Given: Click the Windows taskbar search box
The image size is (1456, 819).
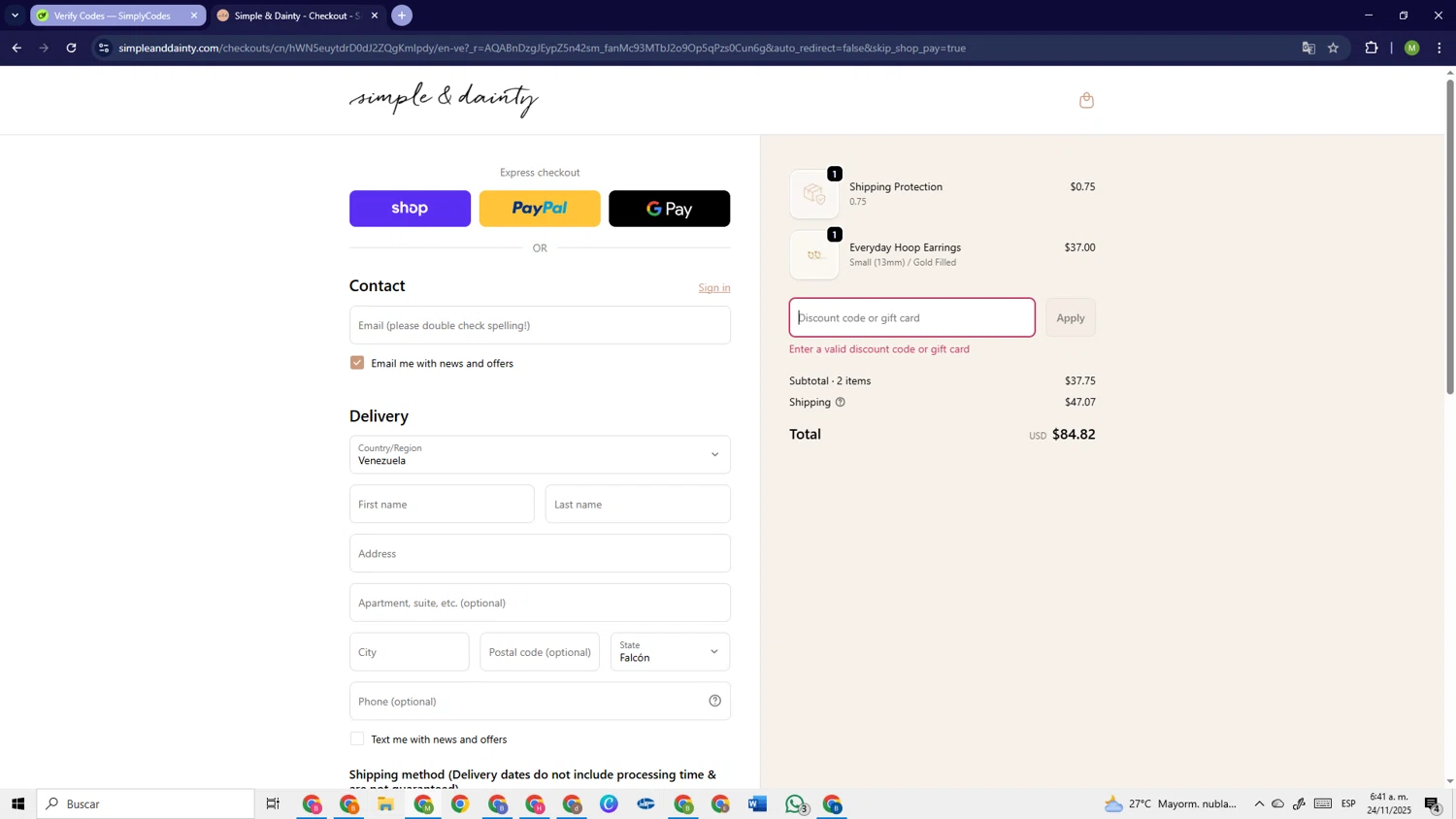Looking at the screenshot, I should pyautogui.click(x=146, y=803).
